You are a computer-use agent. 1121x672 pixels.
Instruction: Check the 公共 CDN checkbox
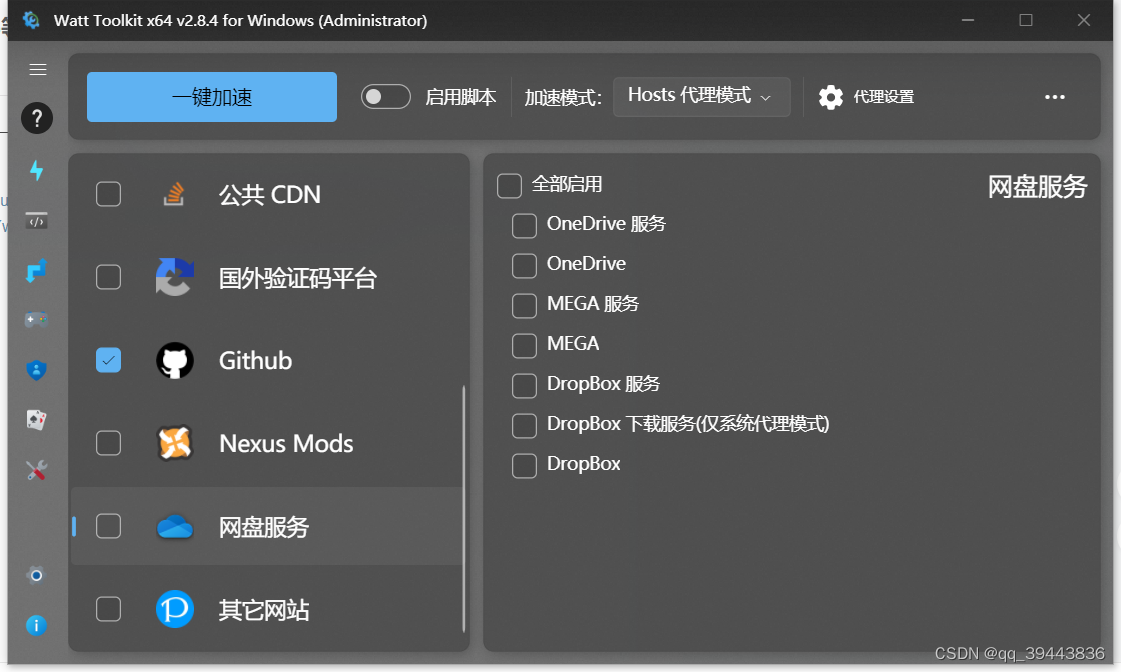(109, 194)
